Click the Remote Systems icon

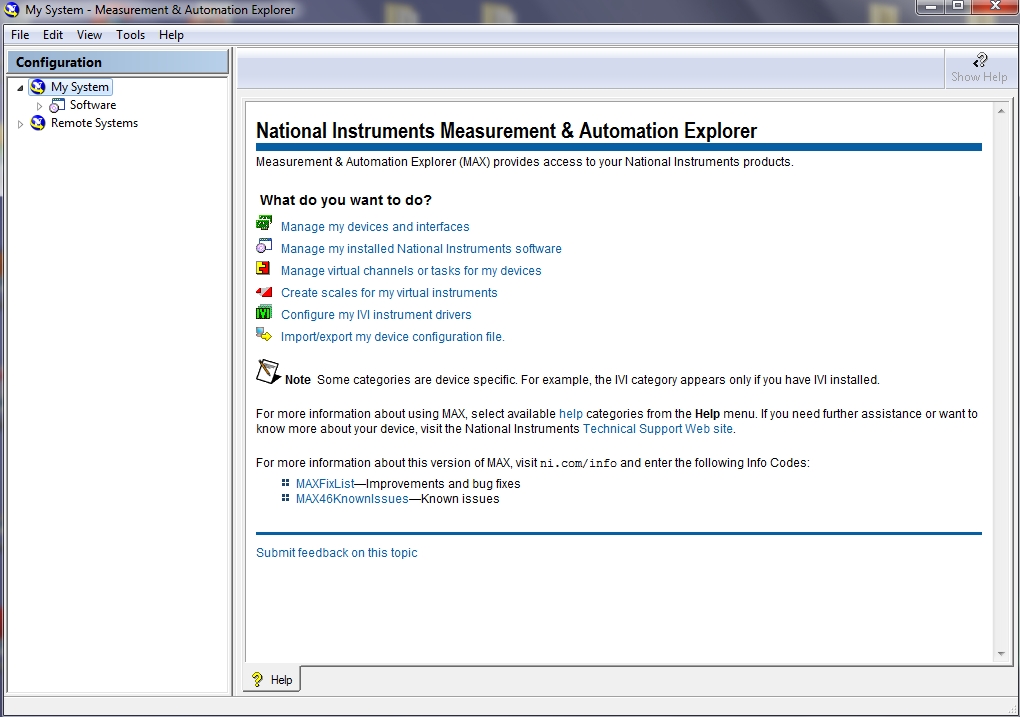coord(38,123)
